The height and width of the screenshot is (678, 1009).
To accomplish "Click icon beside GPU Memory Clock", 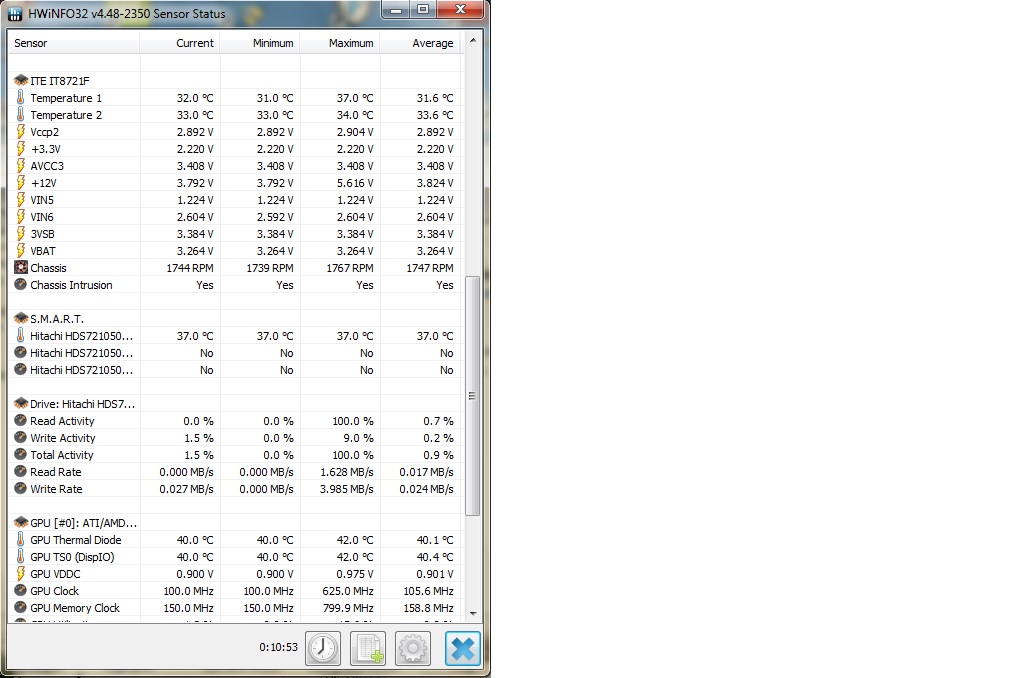I will (x=21, y=607).
